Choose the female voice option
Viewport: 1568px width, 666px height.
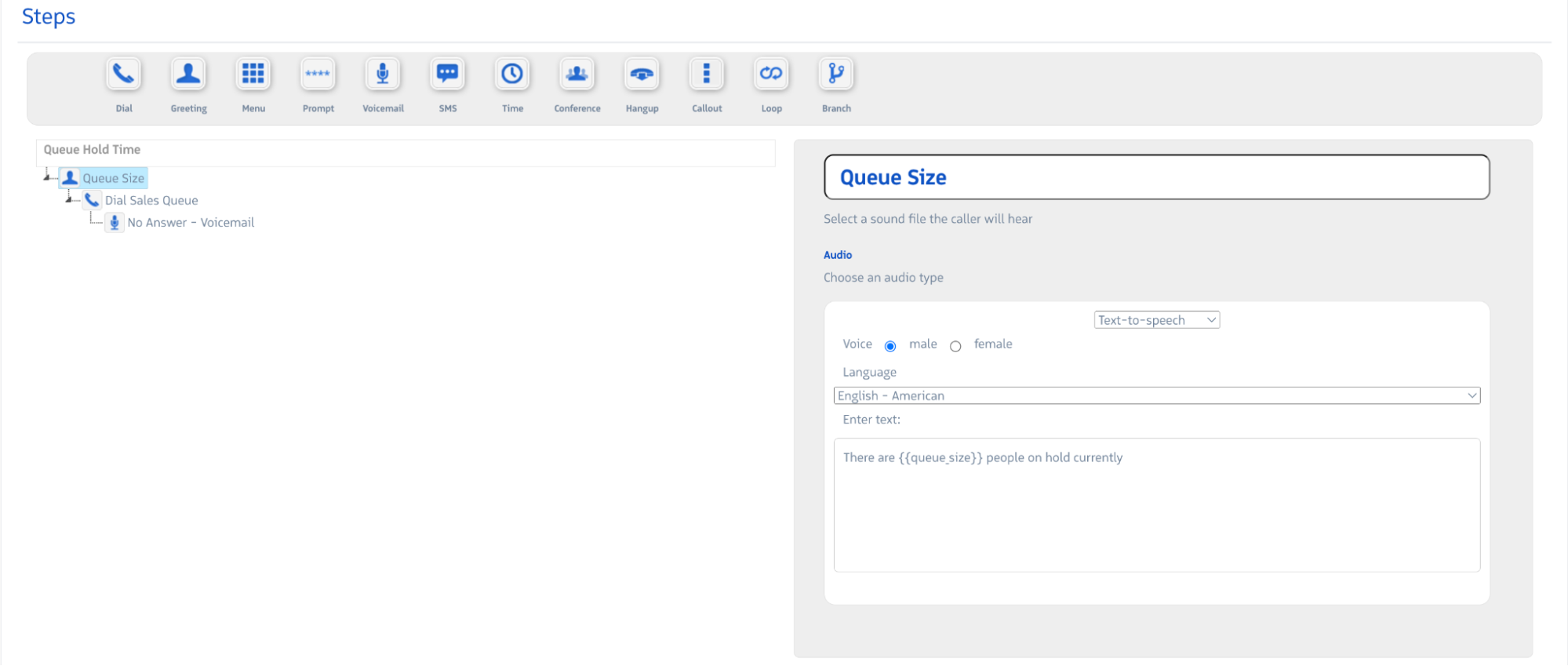[x=955, y=346]
